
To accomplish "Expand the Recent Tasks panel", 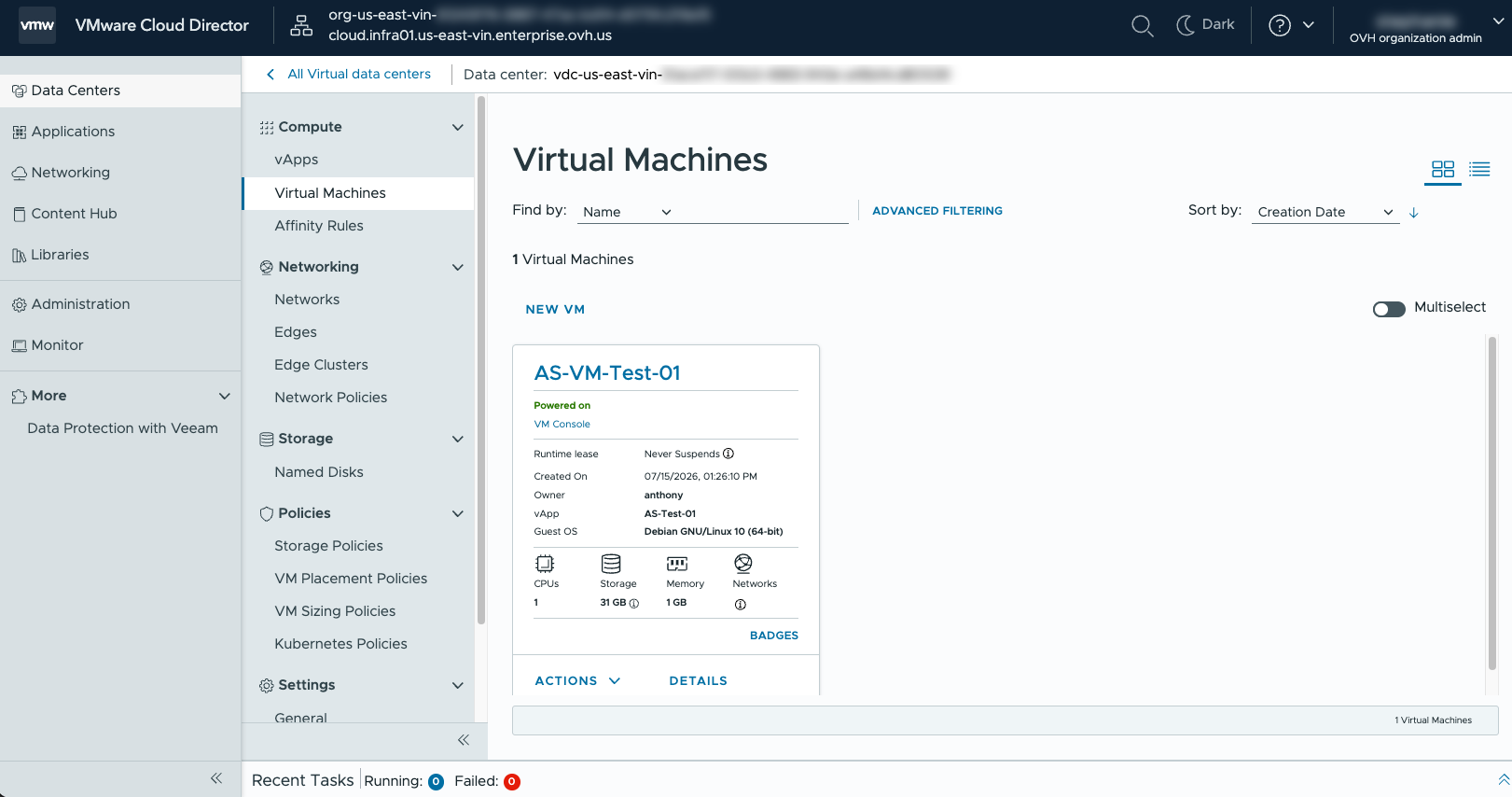I will pyautogui.click(x=1503, y=779).
